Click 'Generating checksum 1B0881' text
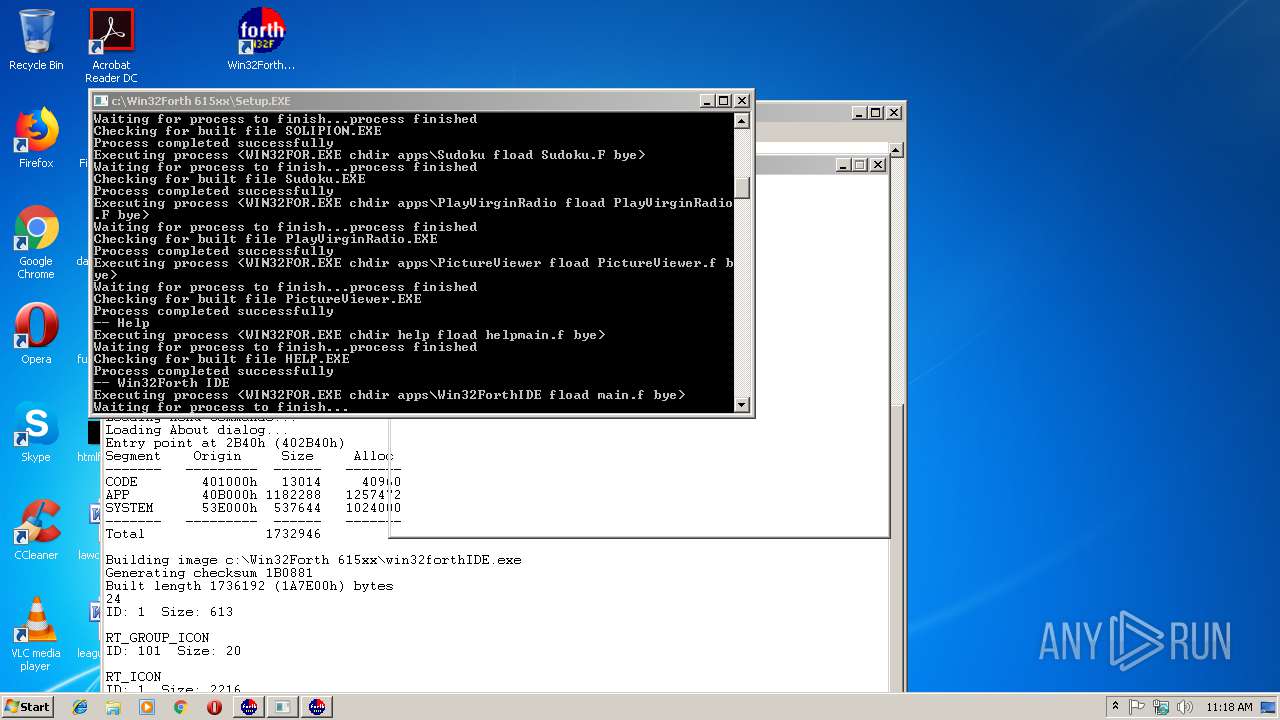Screen dimensions: 1280x720 209,573
